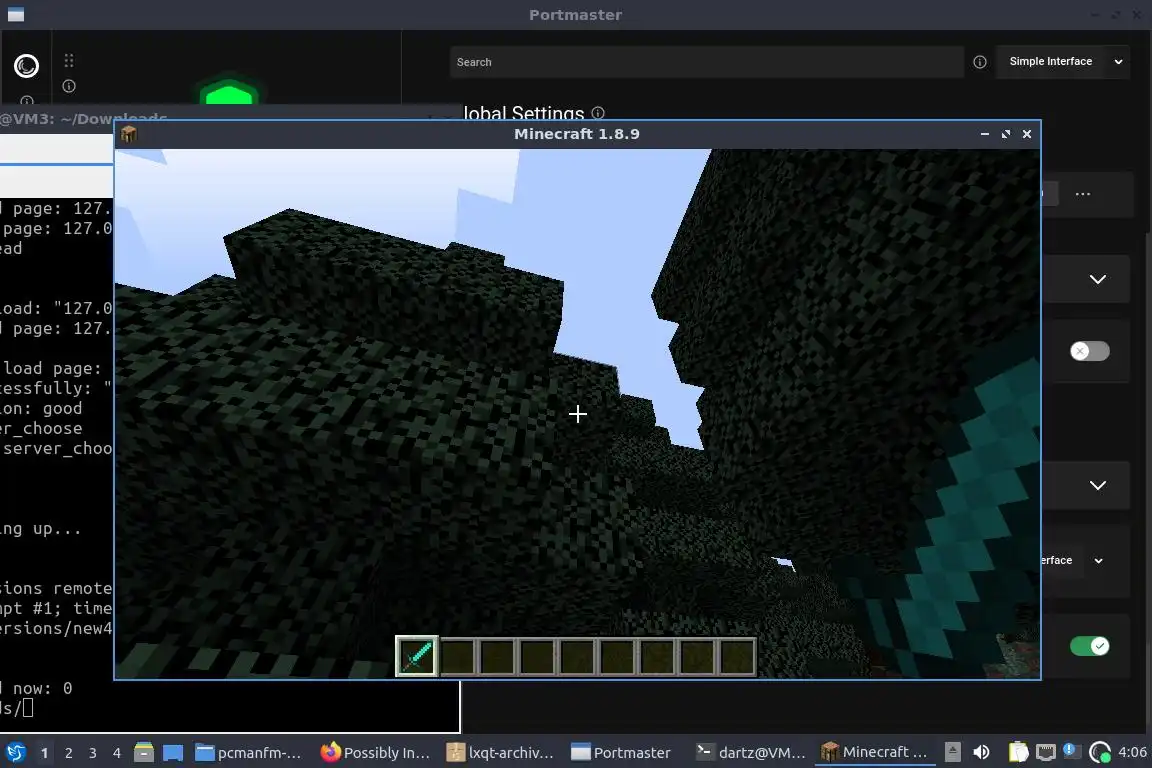Switch to virtual desktop 3
This screenshot has width=1152, height=768.
93,753
